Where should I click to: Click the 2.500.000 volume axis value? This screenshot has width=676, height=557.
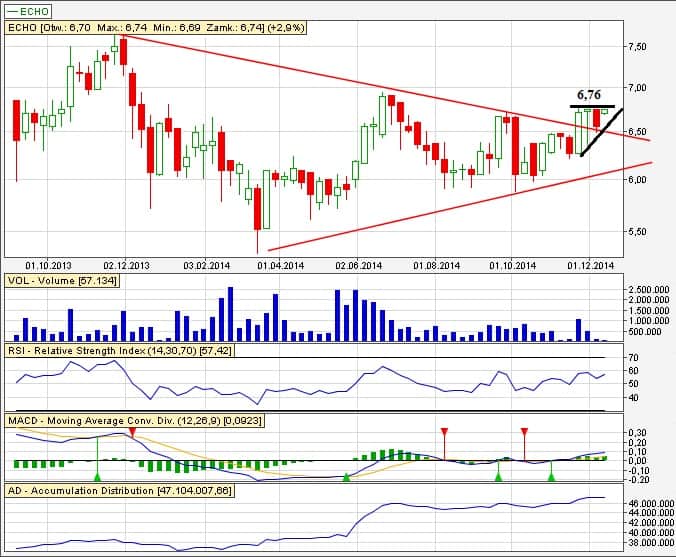[647, 289]
